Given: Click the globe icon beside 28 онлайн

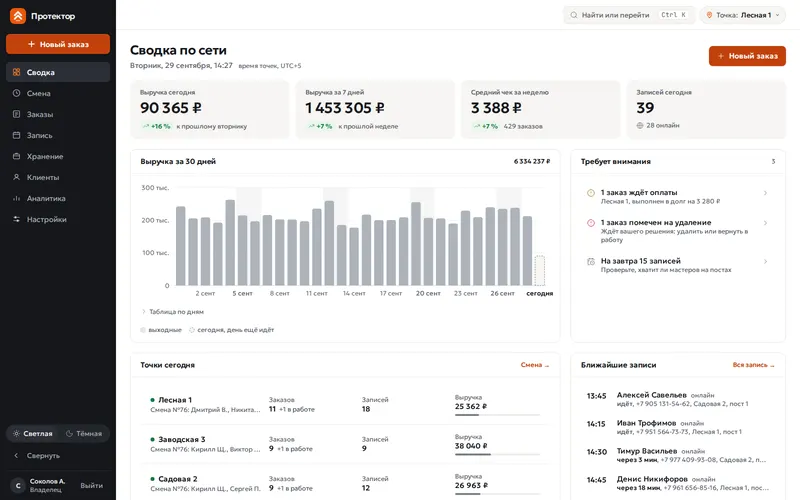Looking at the screenshot, I should point(640,125).
